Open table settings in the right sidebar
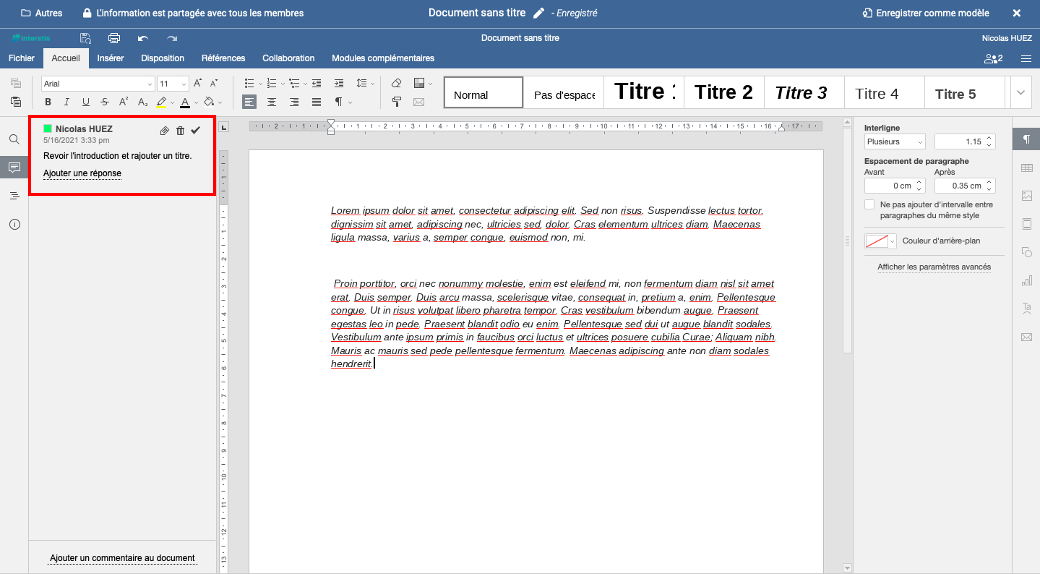 1027,168
